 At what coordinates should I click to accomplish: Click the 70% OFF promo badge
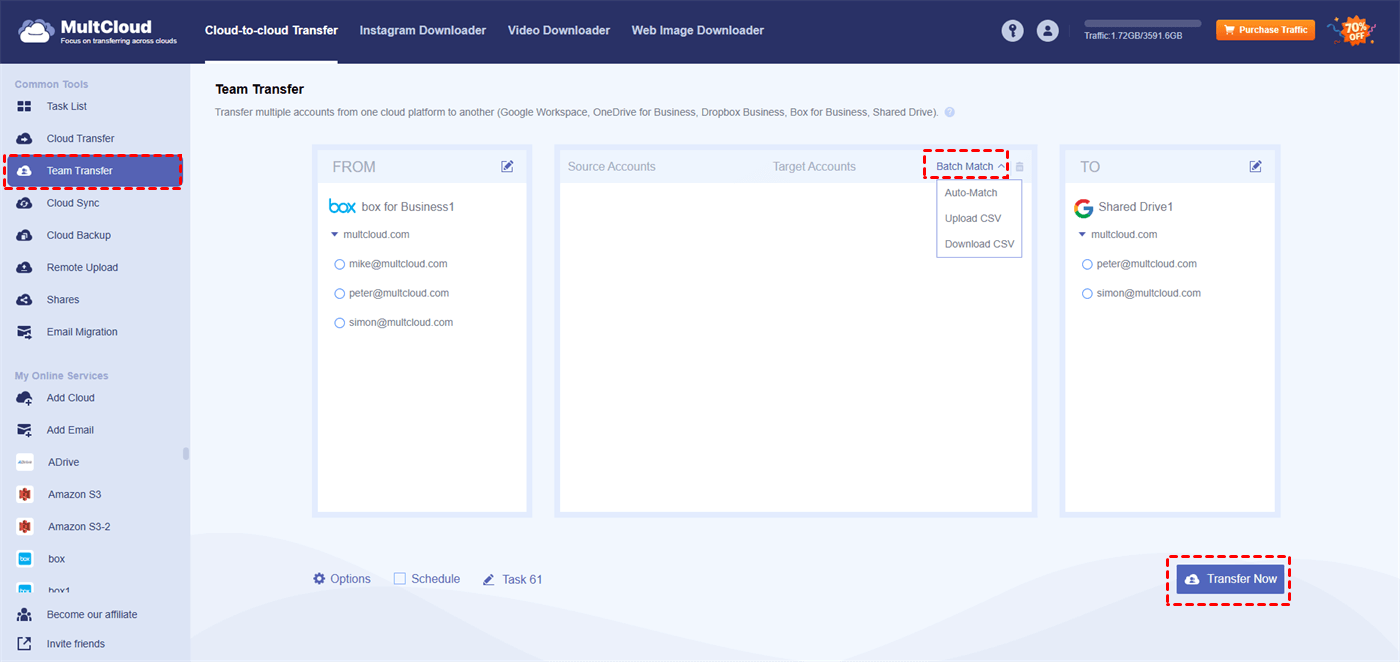1352,31
